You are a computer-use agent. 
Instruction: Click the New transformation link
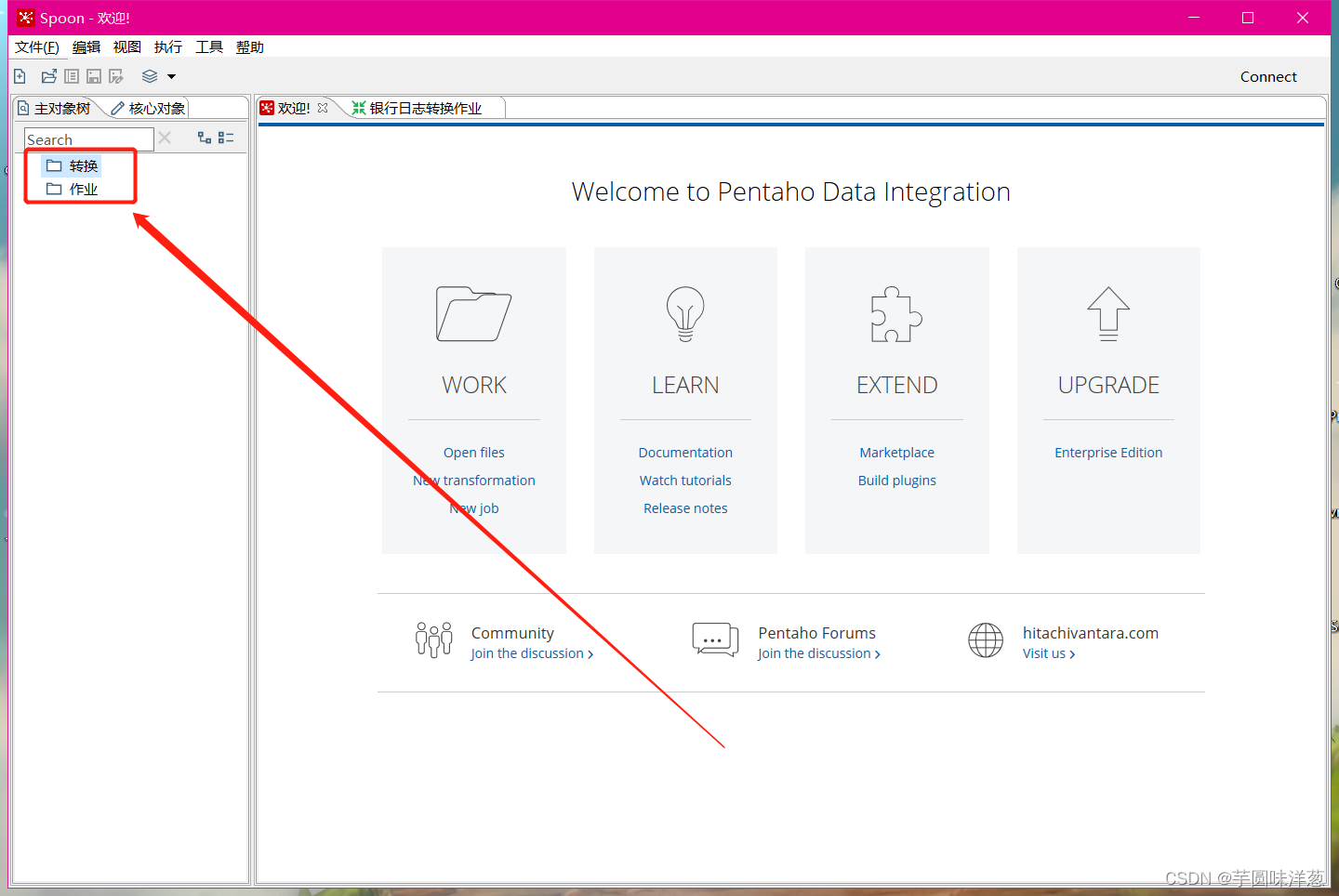[474, 481]
